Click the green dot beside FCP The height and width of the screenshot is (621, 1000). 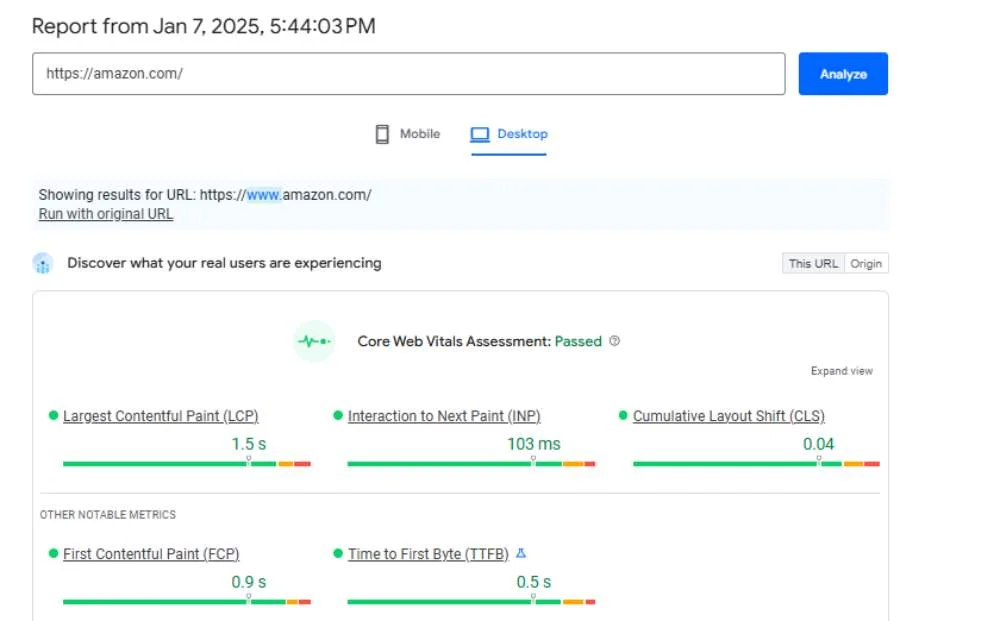(x=54, y=553)
